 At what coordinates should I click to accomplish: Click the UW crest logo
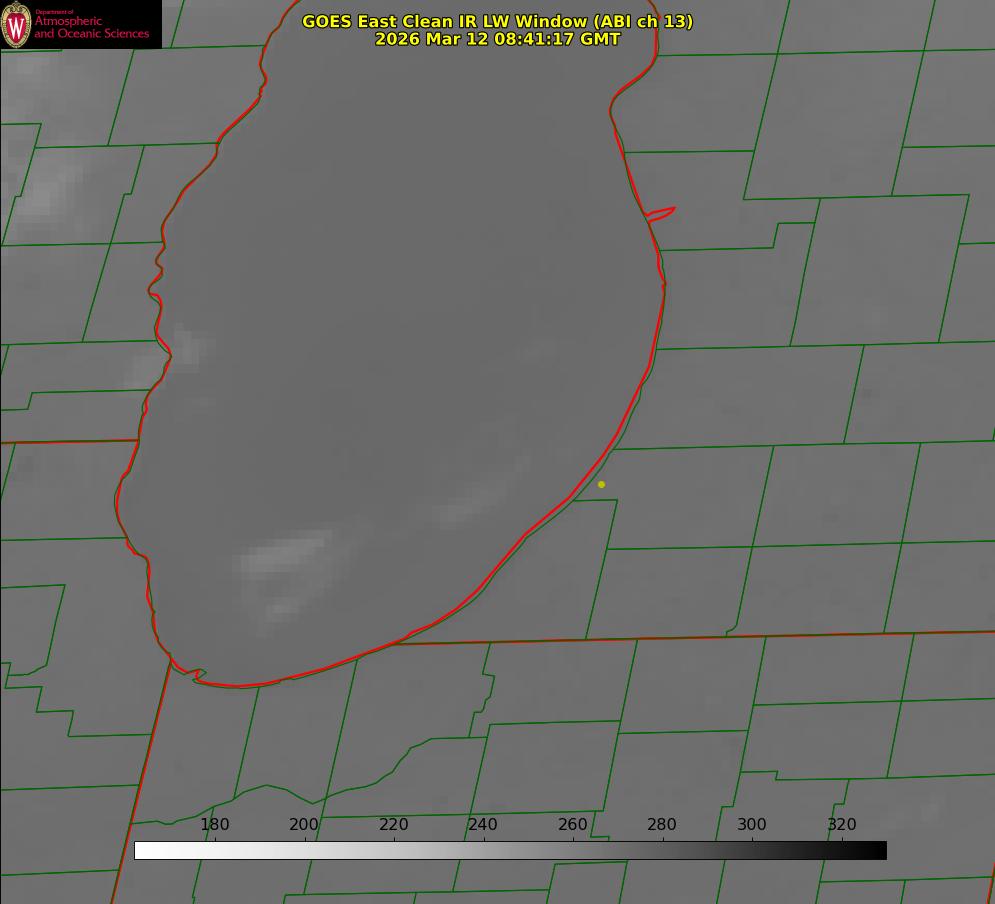click(x=16, y=24)
